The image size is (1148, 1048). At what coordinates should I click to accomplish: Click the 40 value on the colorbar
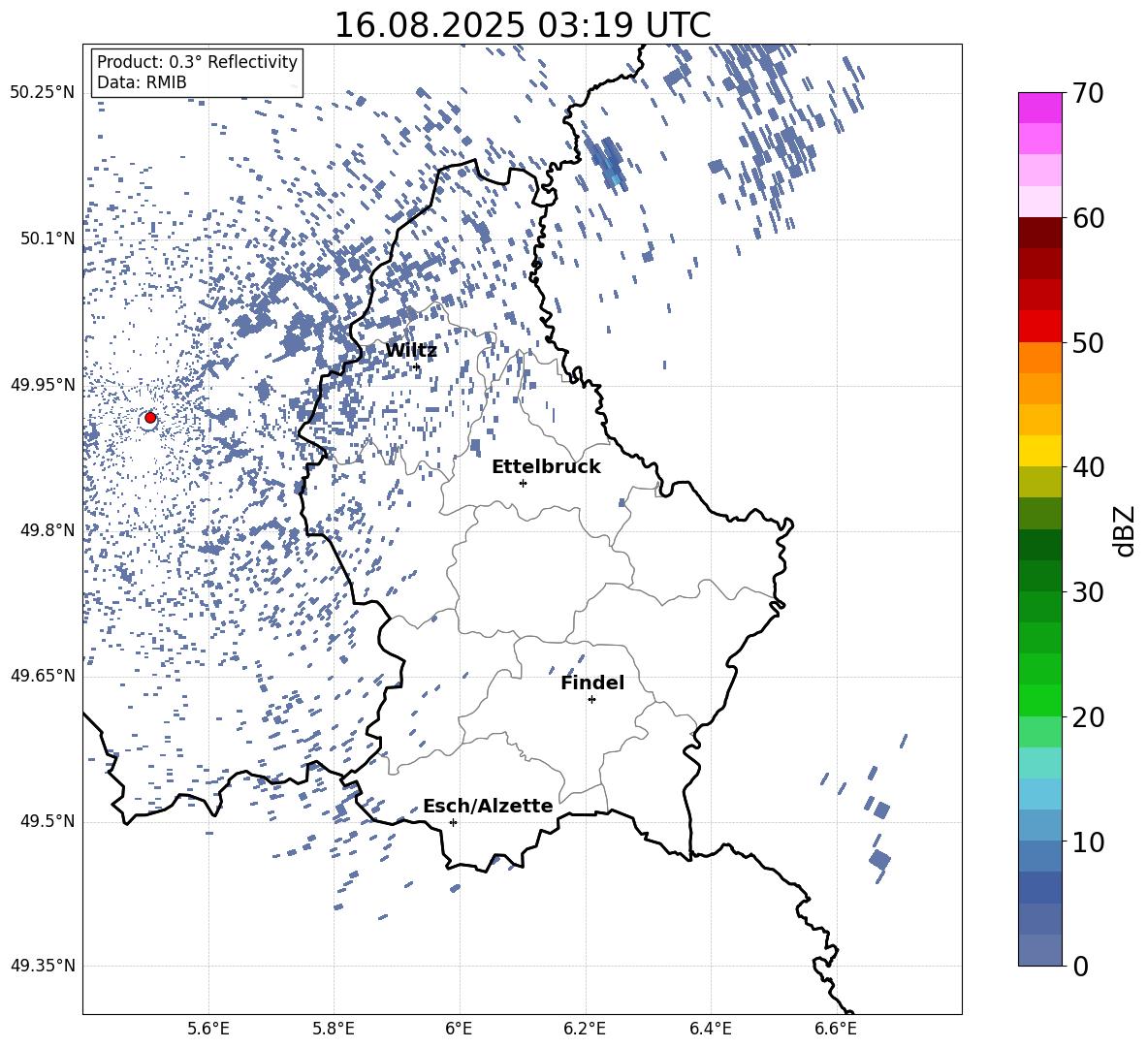point(1088,467)
